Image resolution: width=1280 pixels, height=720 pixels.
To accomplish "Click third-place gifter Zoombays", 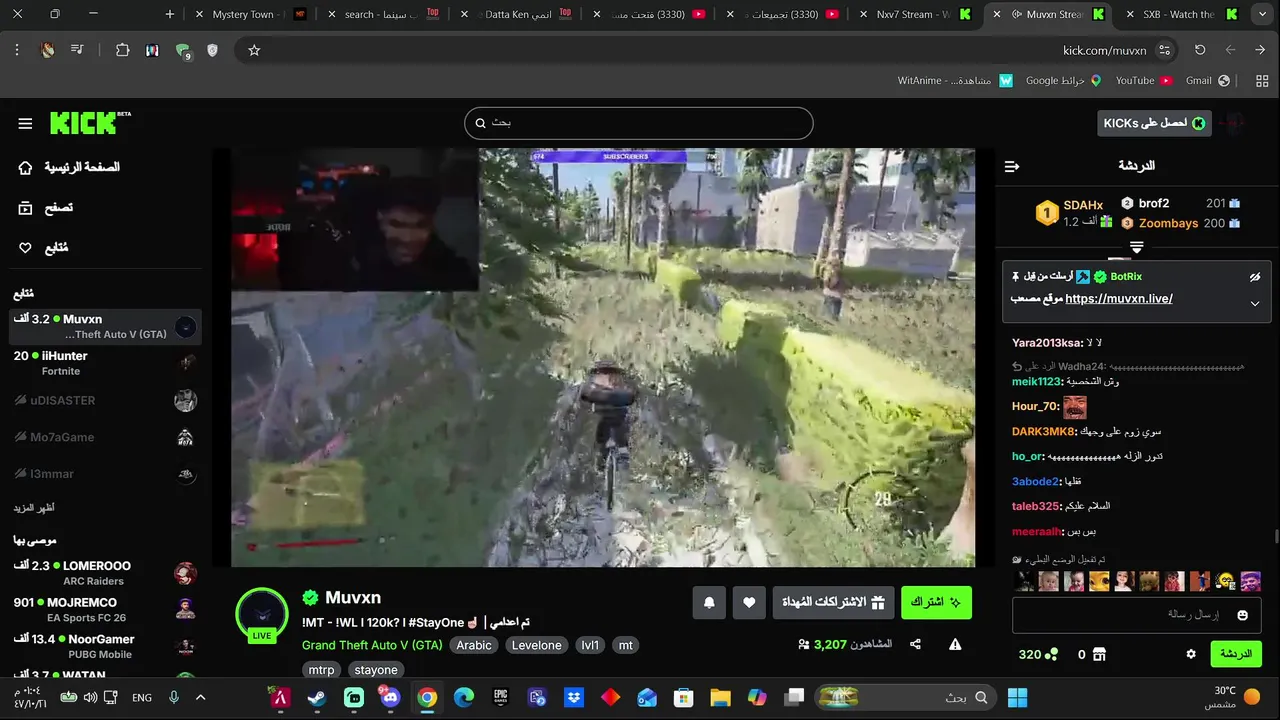I will pyautogui.click(x=1168, y=223).
